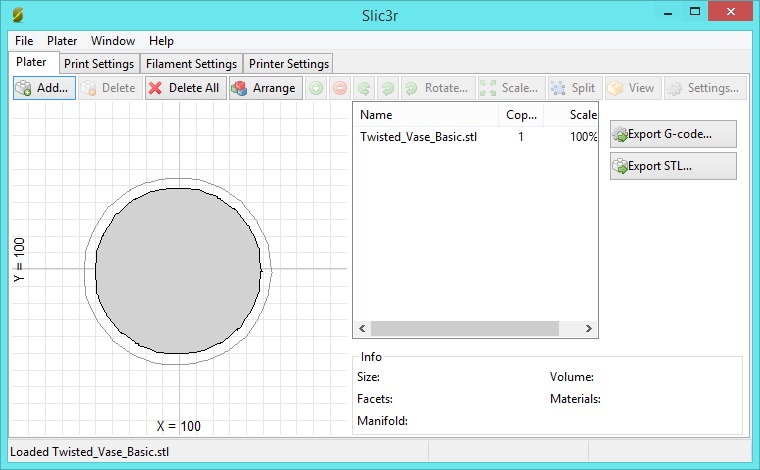Screen dimensions: 760x470
Task: Click the left arrow of the list scrollbar
Action: click(362, 329)
